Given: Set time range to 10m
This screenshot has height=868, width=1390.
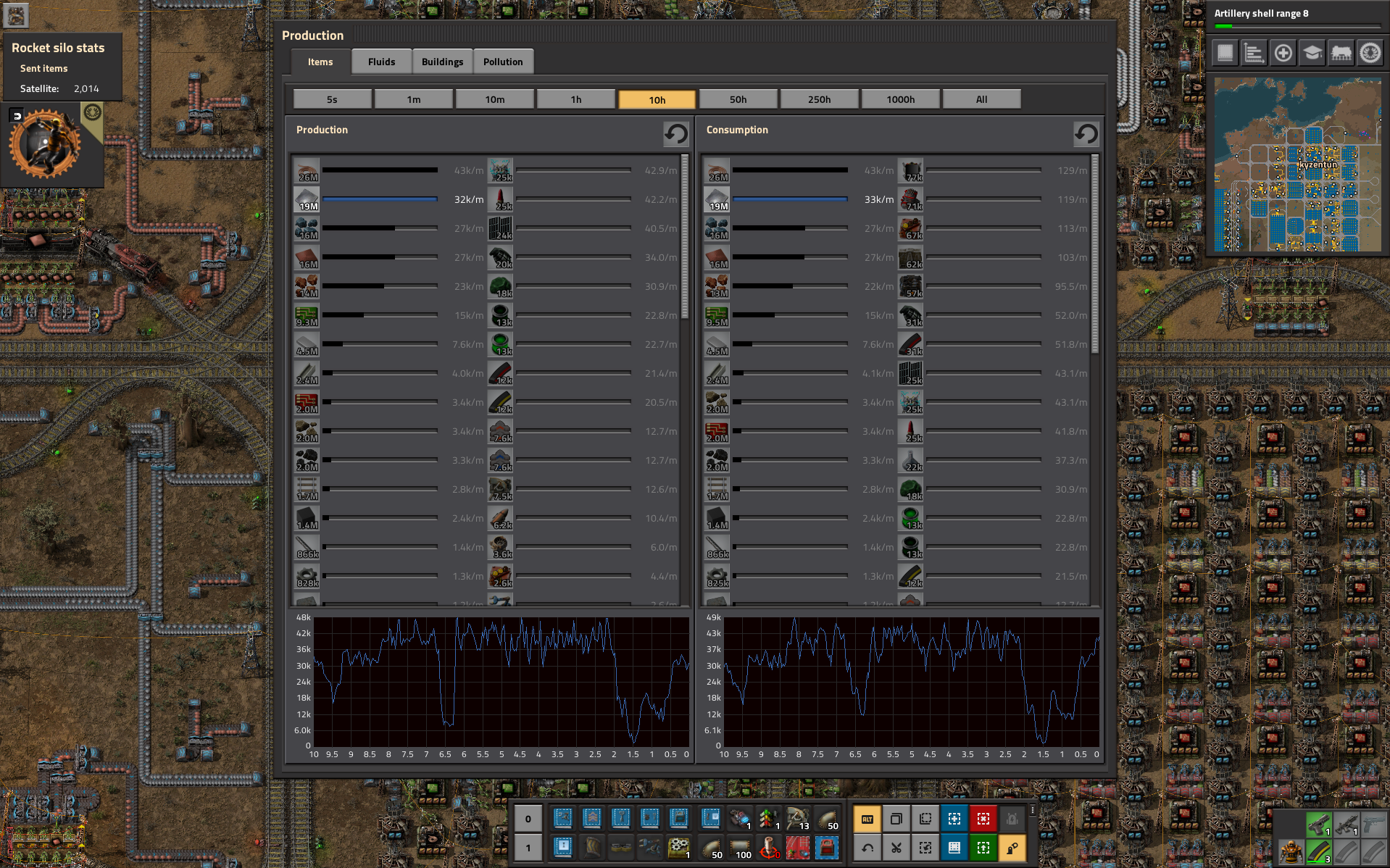Looking at the screenshot, I should 494,99.
